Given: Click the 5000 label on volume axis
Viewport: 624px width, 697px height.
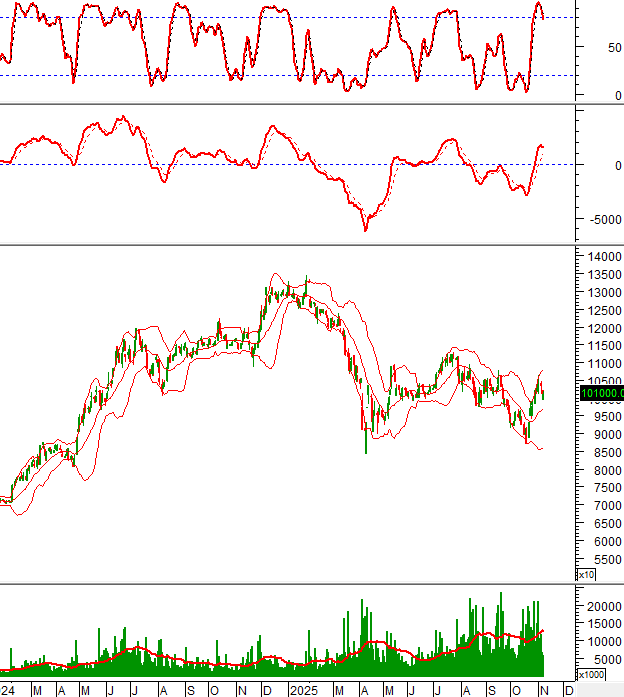Looking at the screenshot, I should [602, 659].
